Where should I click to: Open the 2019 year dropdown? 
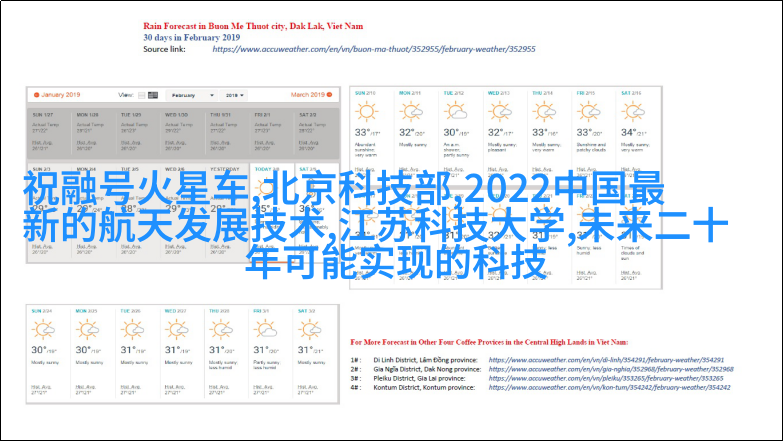coord(234,95)
